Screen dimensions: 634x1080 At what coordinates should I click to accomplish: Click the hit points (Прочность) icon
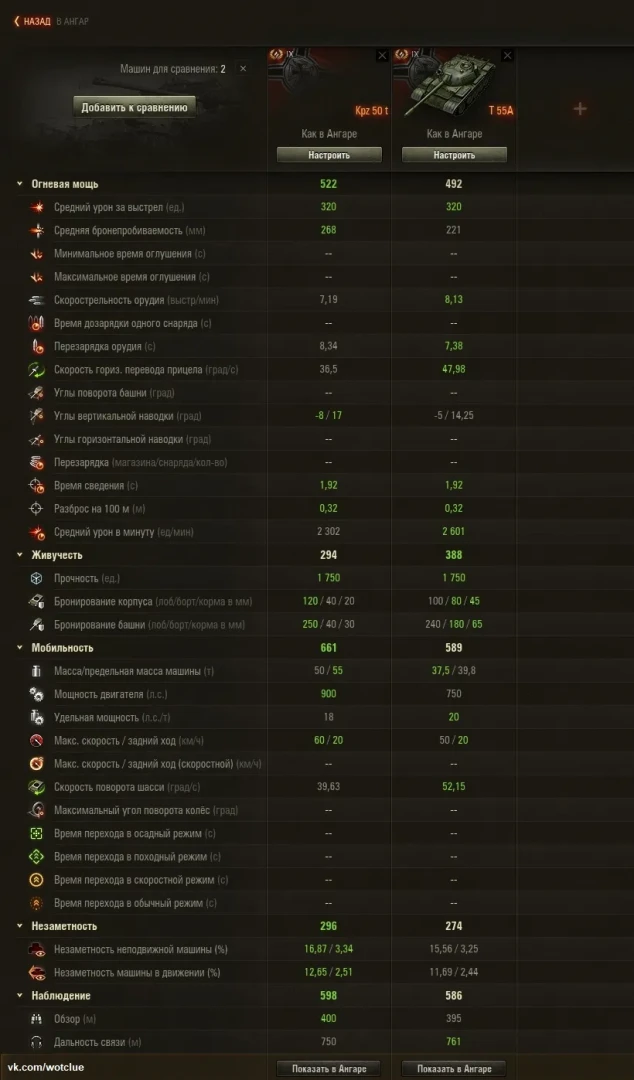pyautogui.click(x=37, y=578)
